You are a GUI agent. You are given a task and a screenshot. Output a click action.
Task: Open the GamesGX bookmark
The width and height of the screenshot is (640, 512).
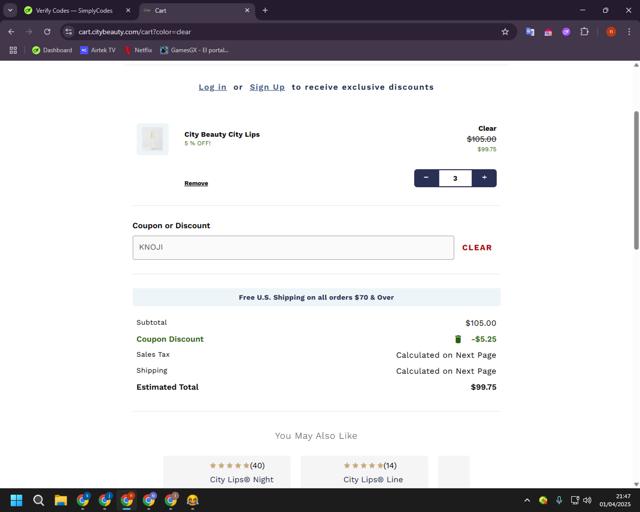(x=194, y=50)
